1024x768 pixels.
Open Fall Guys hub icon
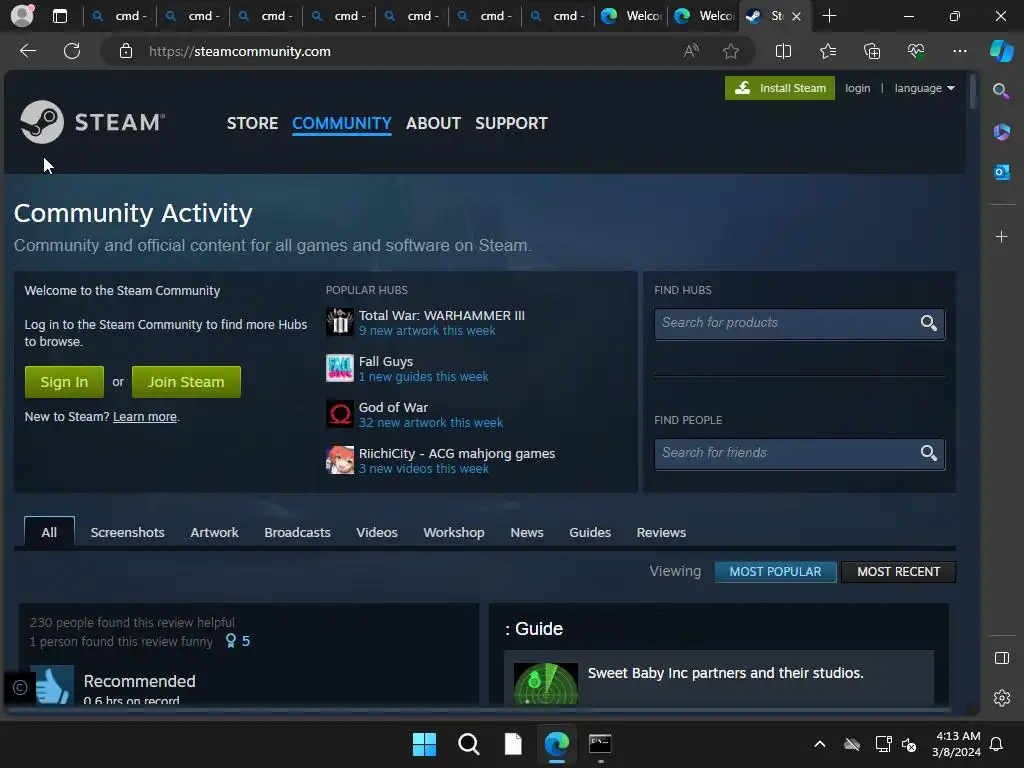click(x=340, y=368)
